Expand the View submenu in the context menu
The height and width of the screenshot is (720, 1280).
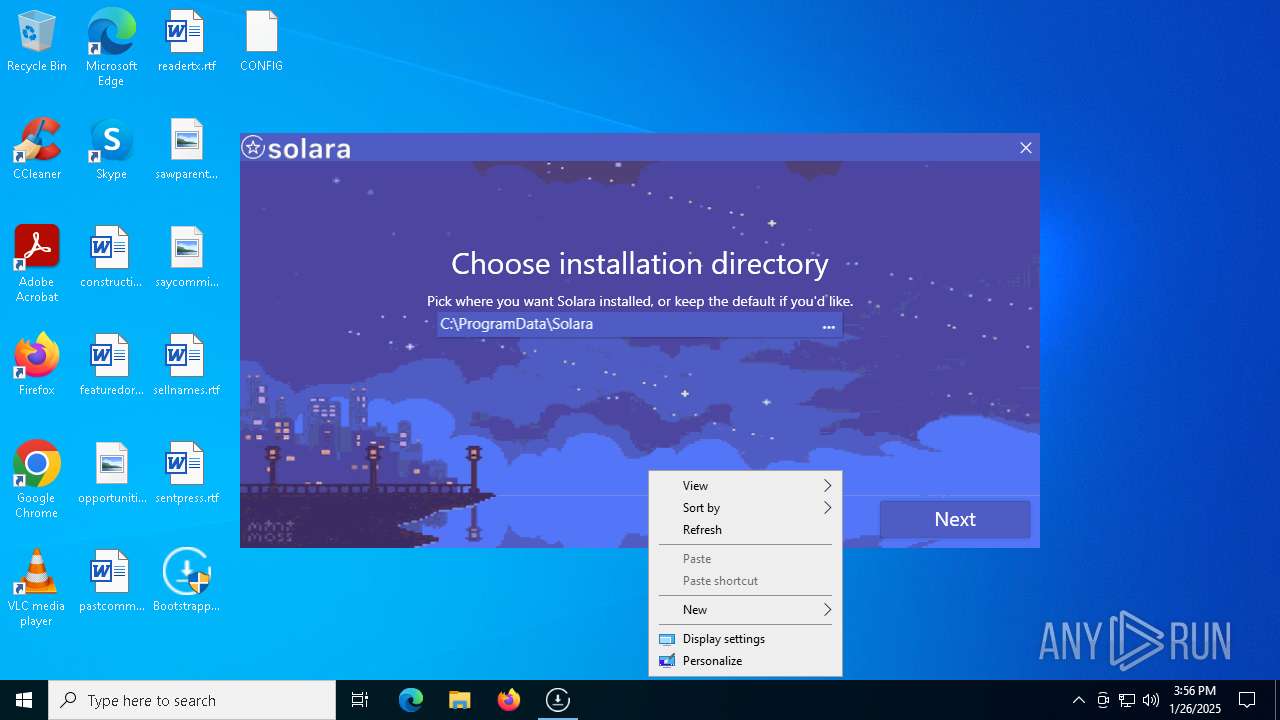745,486
